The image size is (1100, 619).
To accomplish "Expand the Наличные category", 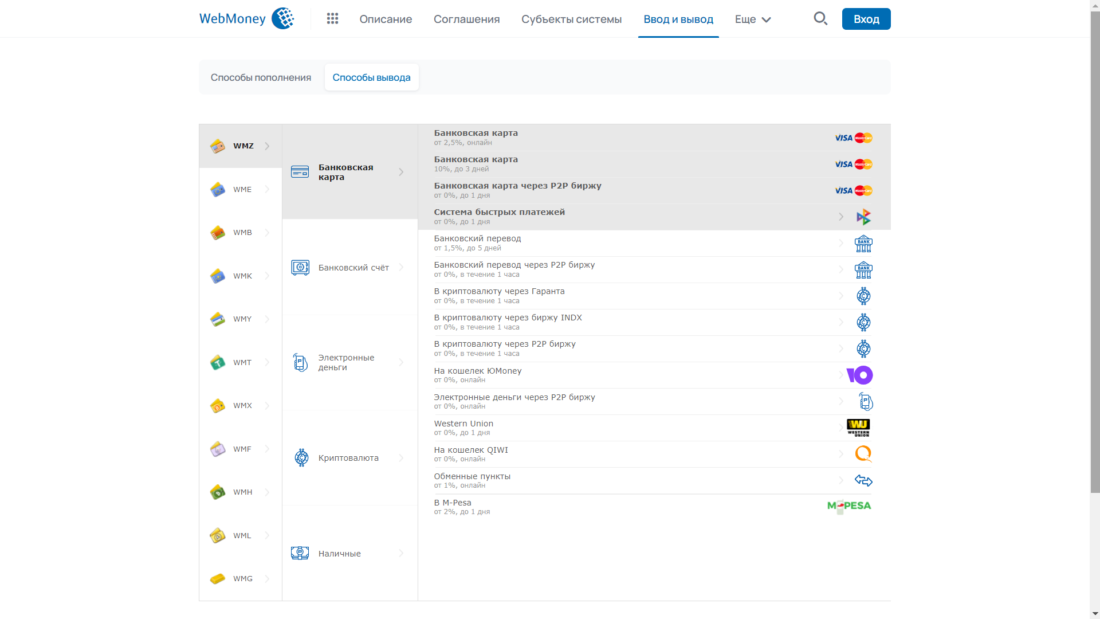I will point(349,553).
